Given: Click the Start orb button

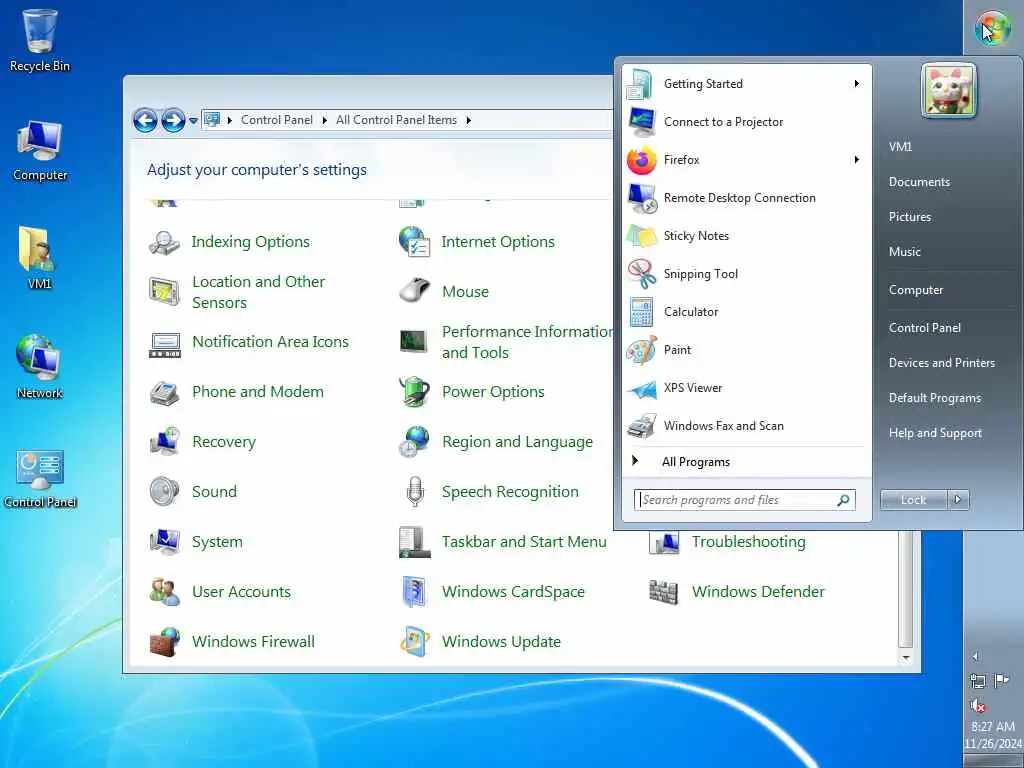Looking at the screenshot, I should (993, 27).
